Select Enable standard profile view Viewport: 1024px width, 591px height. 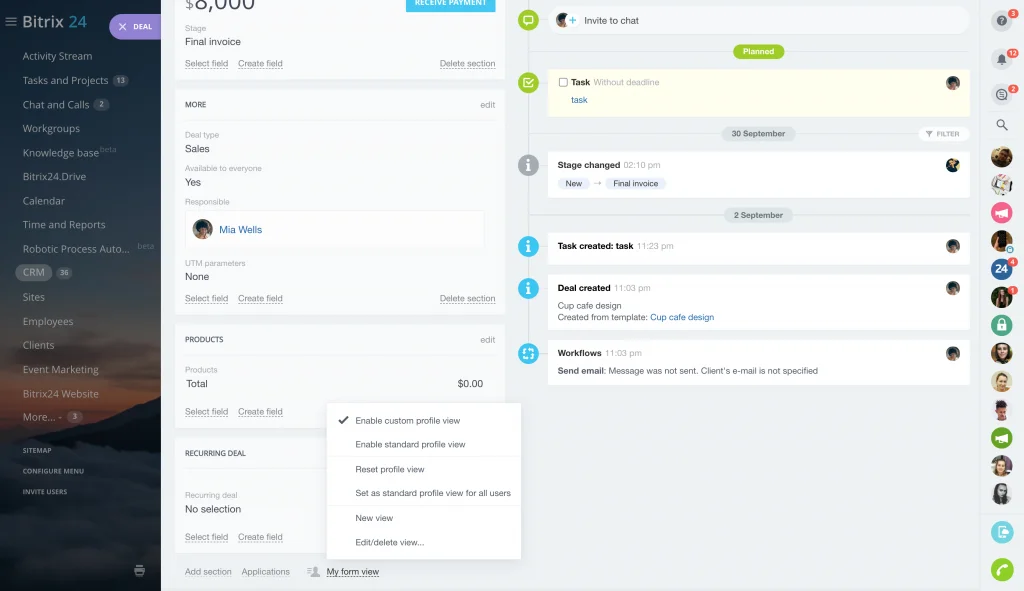click(410, 444)
